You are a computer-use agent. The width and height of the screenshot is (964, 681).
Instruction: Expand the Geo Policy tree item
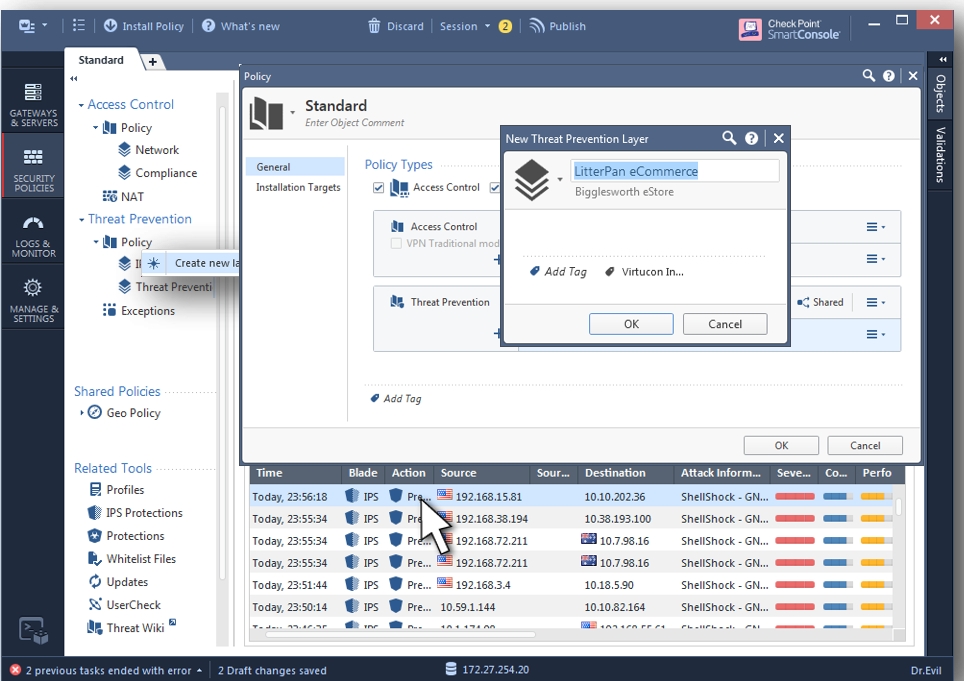coord(81,413)
